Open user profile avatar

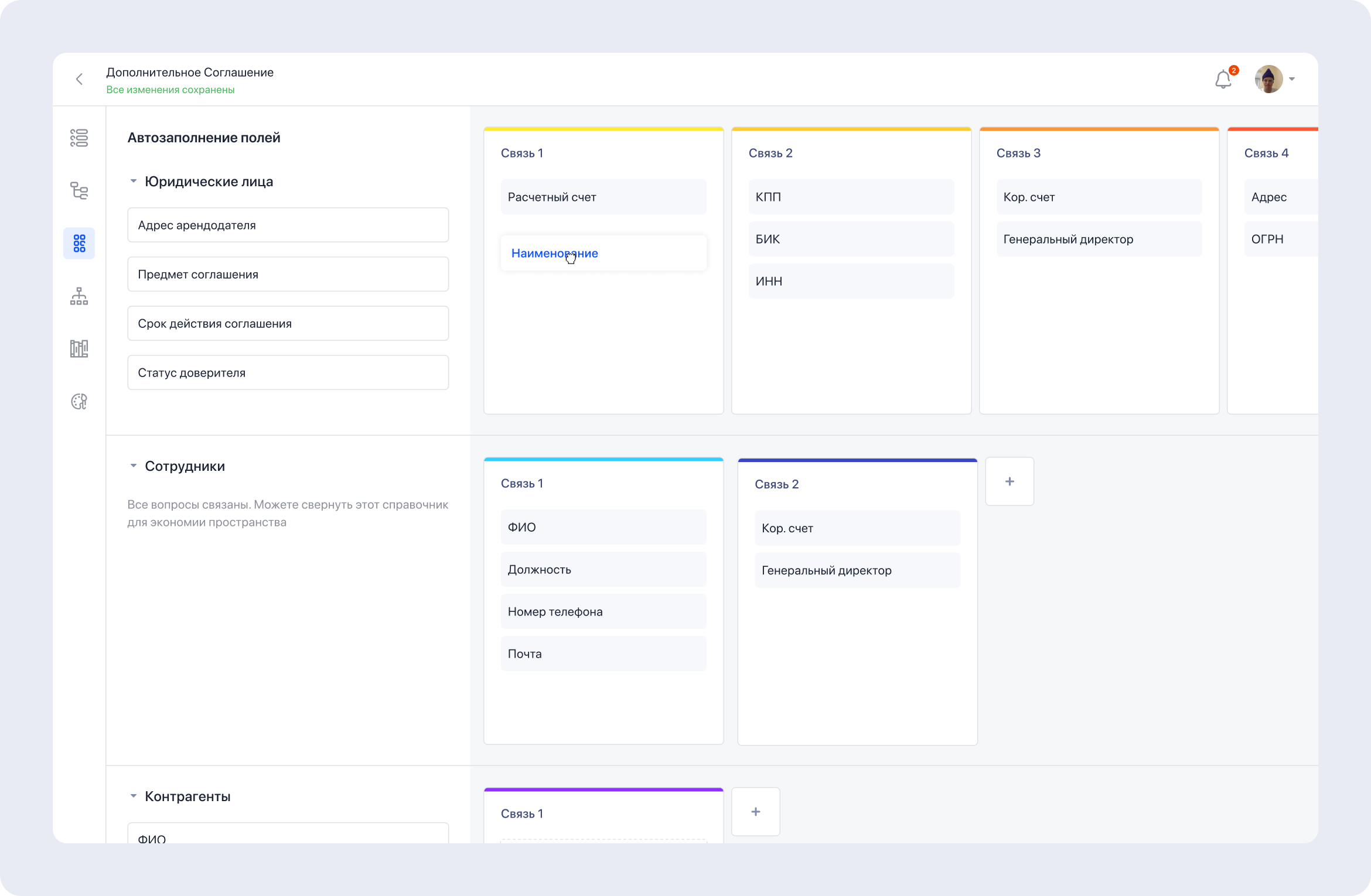pos(1268,79)
